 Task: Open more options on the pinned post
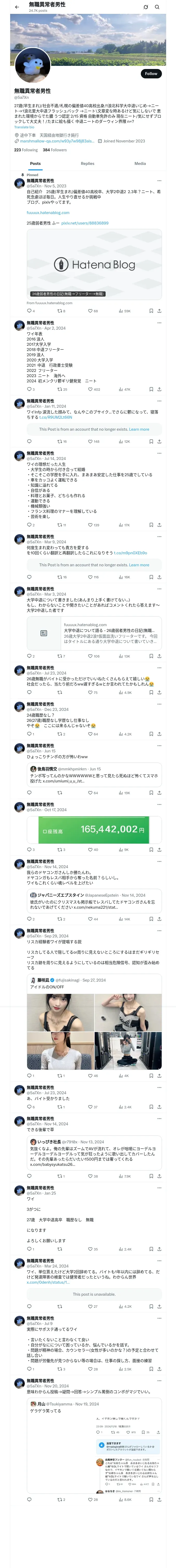coord(160,180)
